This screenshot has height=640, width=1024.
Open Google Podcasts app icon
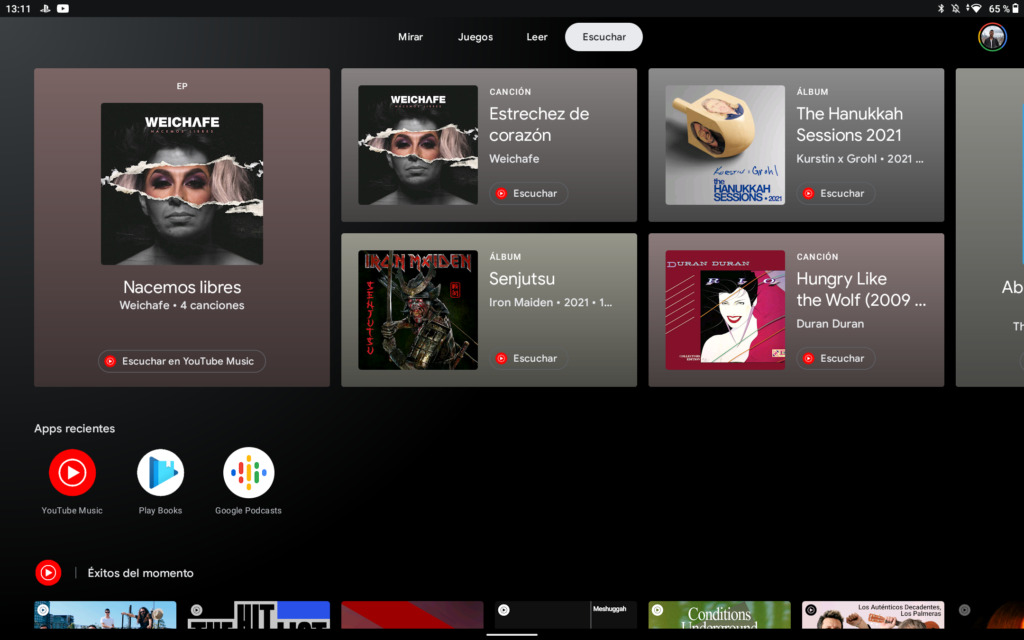248,473
